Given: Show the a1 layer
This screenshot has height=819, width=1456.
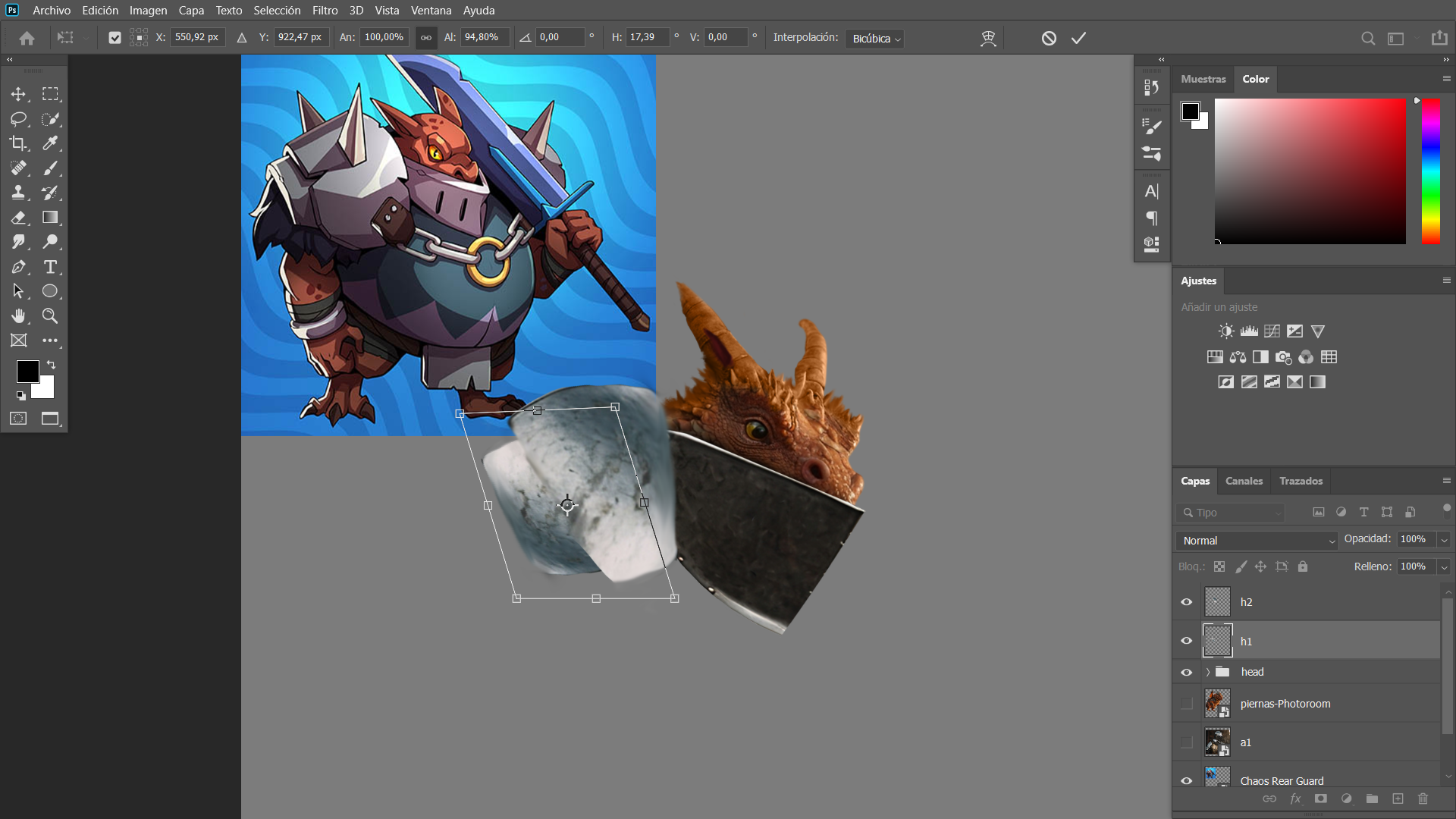Looking at the screenshot, I should click(1187, 742).
